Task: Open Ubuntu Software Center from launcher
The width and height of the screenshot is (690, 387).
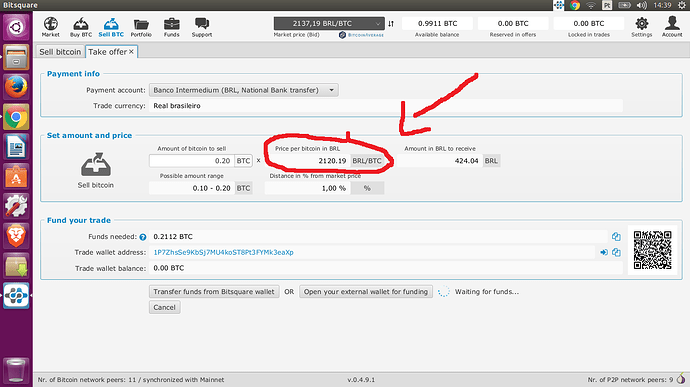Action: pyautogui.click(x=16, y=177)
